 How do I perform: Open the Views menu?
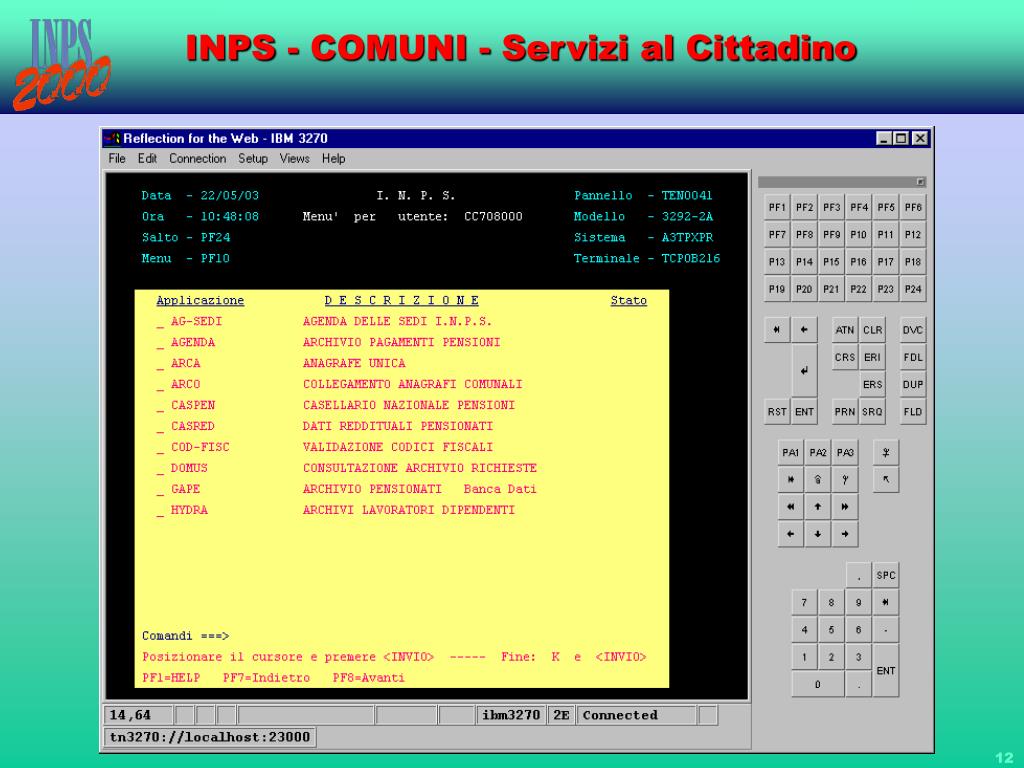pos(295,159)
